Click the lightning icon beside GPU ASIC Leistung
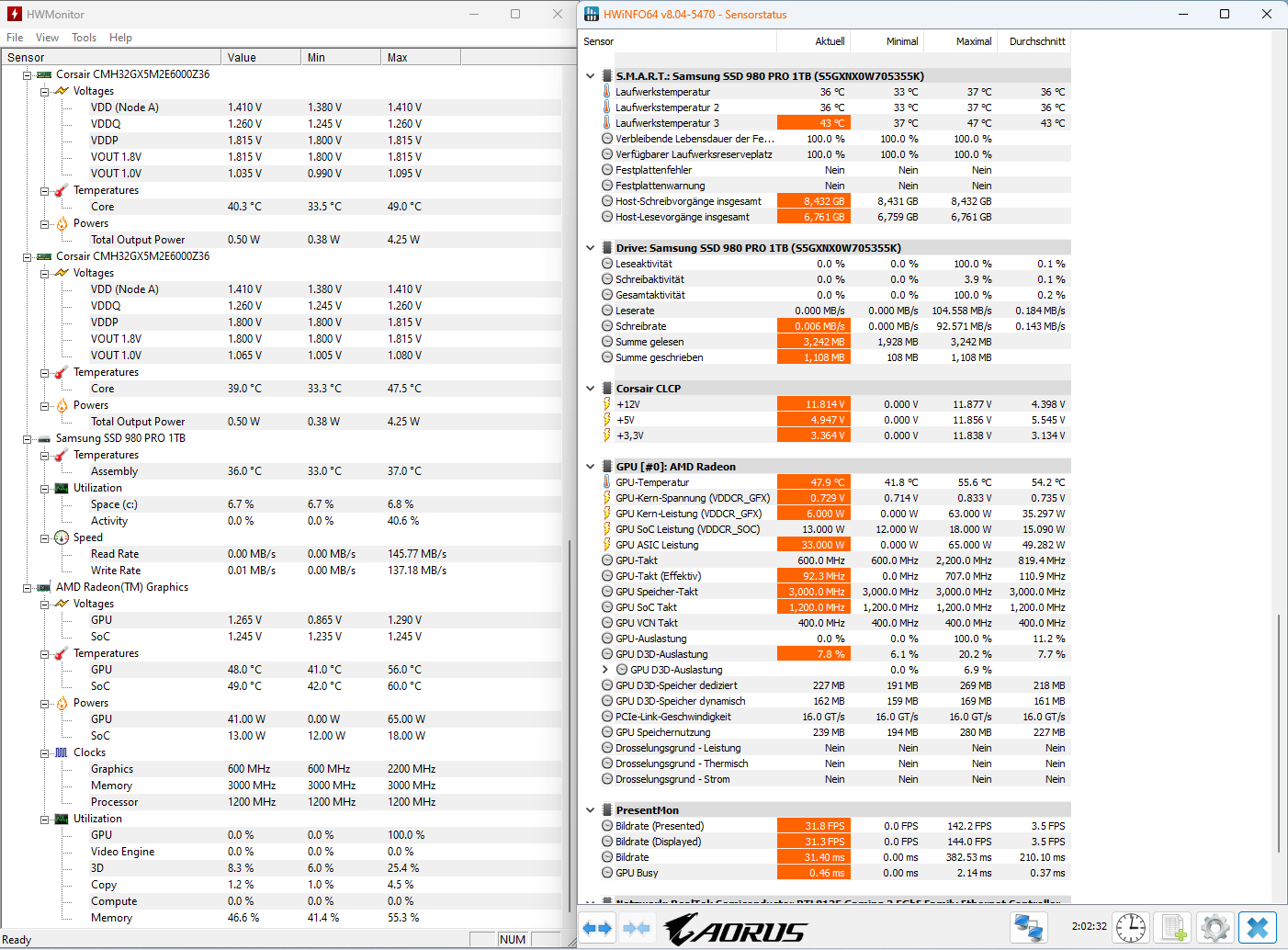Image resolution: width=1288 pixels, height=950 pixels. click(x=606, y=545)
